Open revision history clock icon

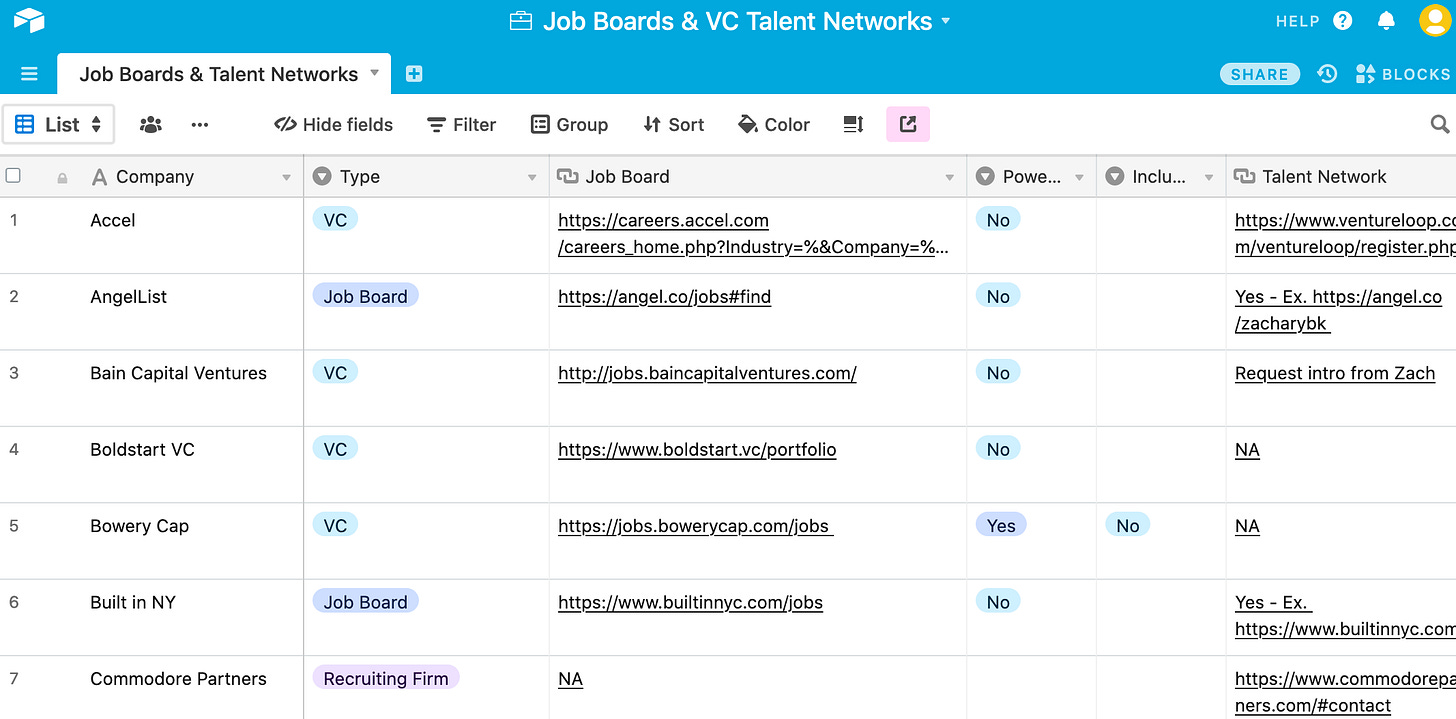coord(1327,74)
